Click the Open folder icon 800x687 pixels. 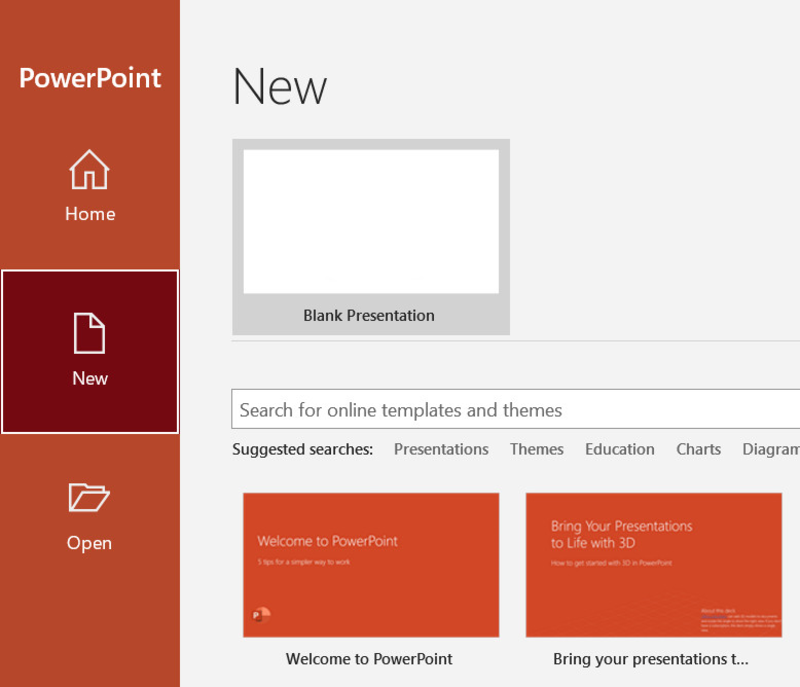coord(89,497)
